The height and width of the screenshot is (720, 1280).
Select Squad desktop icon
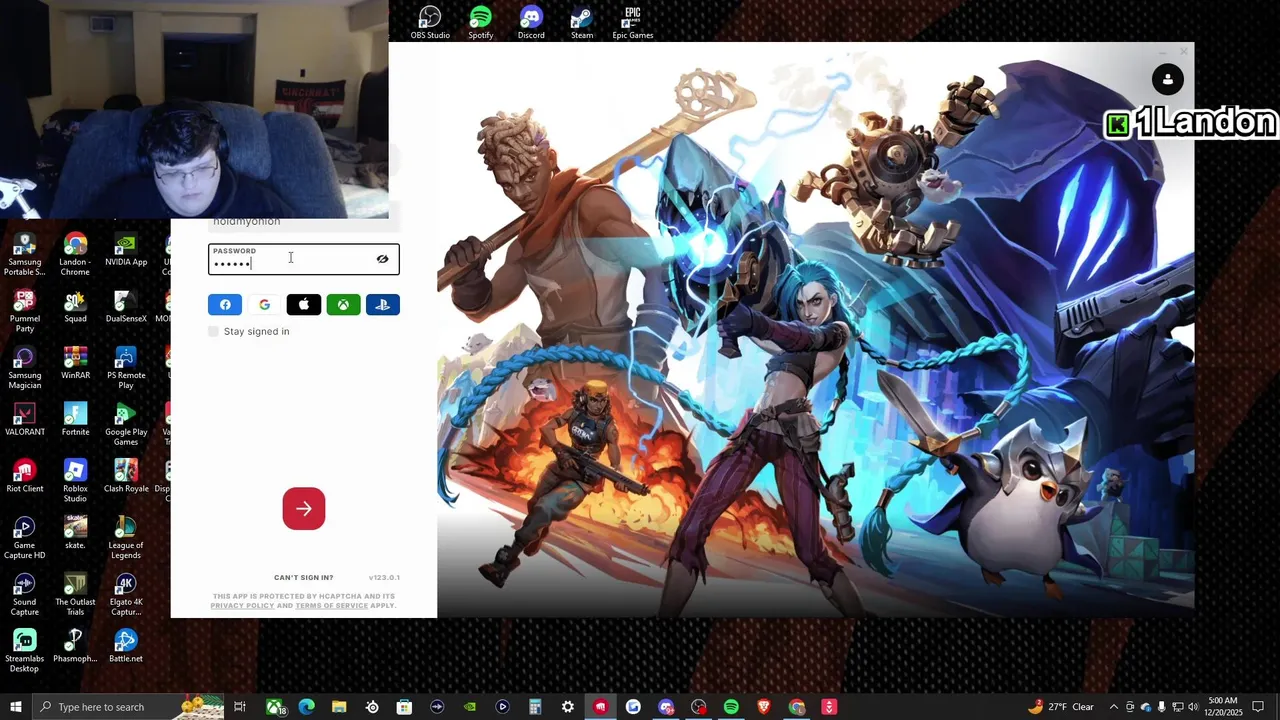pyautogui.click(x=75, y=307)
